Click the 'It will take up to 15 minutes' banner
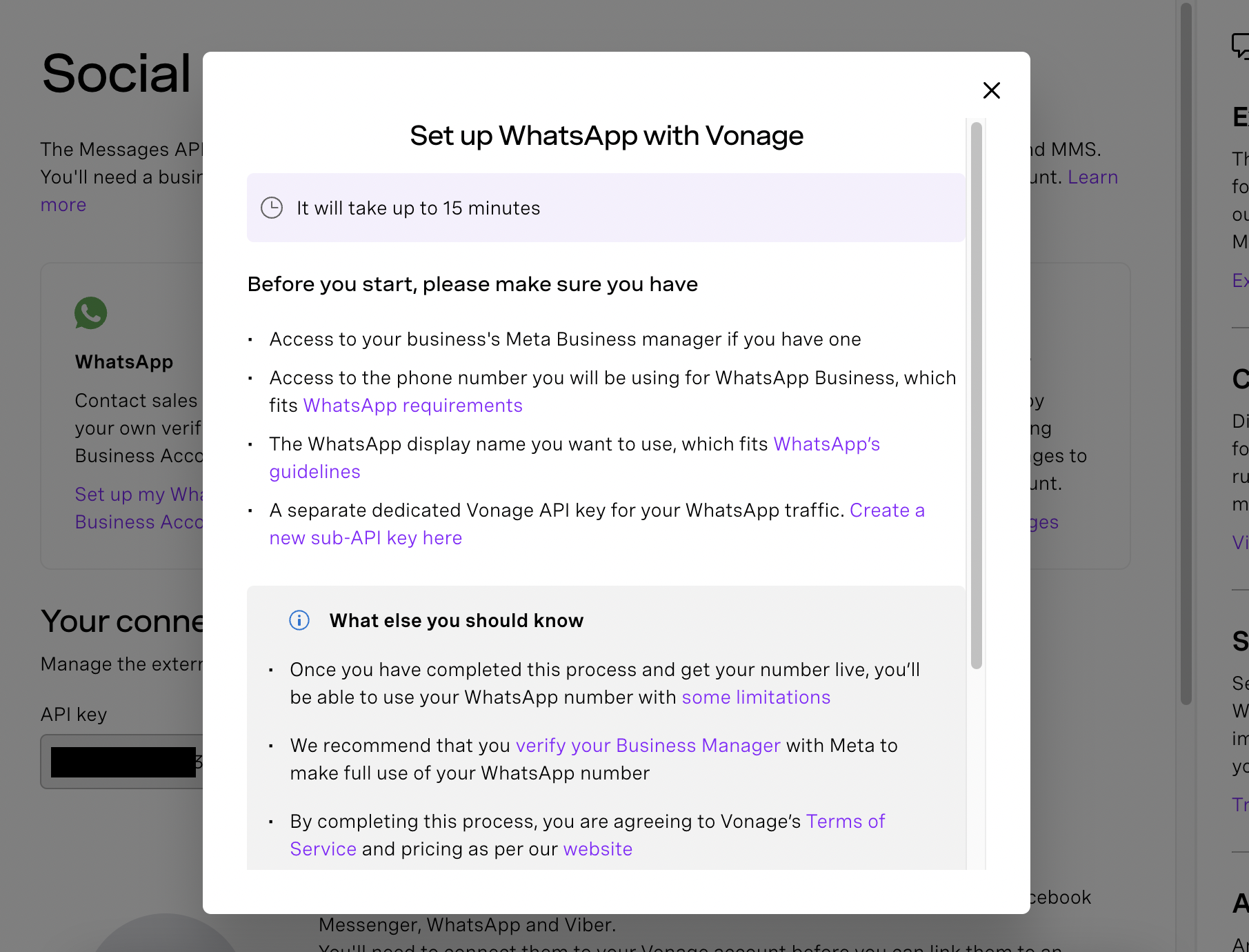Image resolution: width=1249 pixels, height=952 pixels. (606, 208)
